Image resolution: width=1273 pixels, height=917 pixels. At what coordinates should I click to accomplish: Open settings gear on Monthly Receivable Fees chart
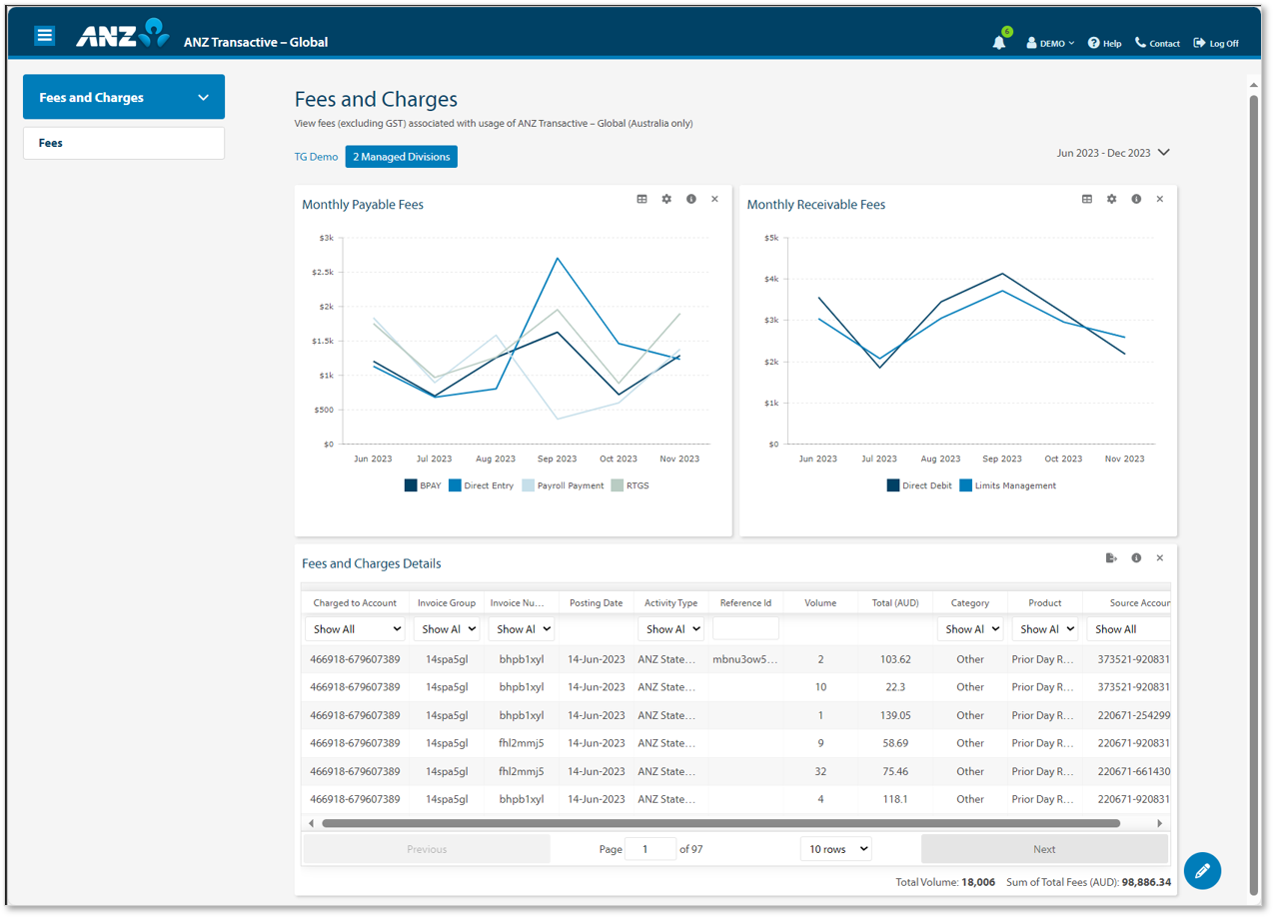click(x=1111, y=199)
